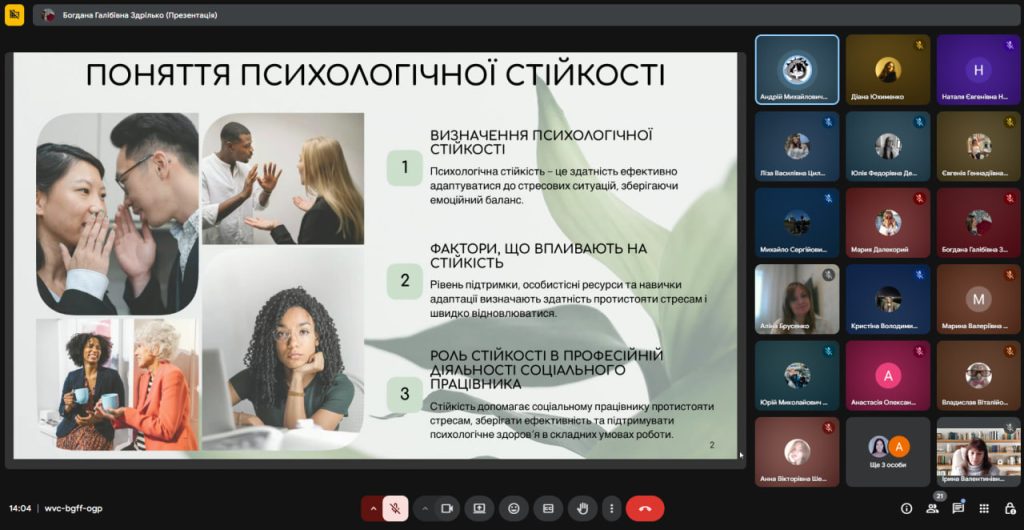Leave the call with red hang-up button
The height and width of the screenshot is (530, 1024).
pyautogui.click(x=645, y=508)
